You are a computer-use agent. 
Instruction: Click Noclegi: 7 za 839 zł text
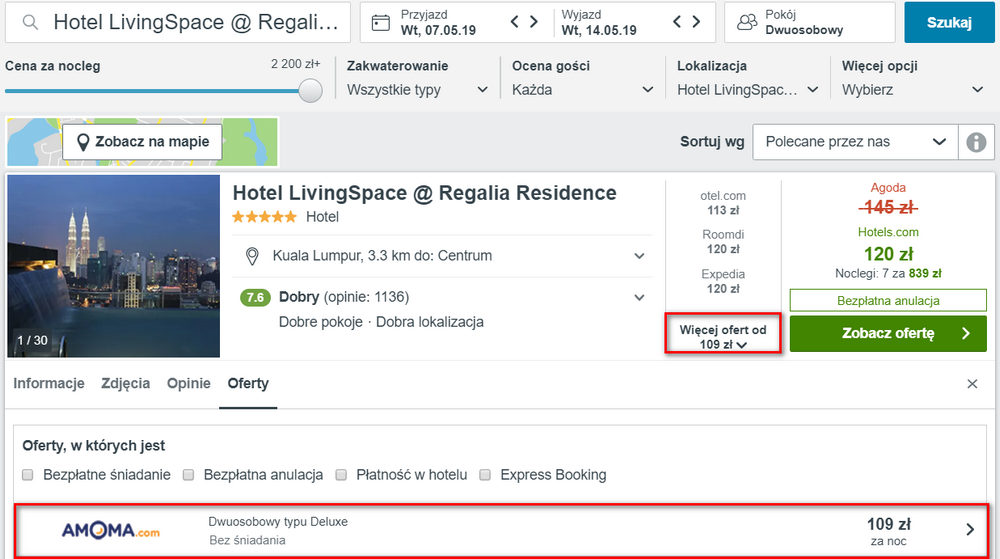click(888, 273)
